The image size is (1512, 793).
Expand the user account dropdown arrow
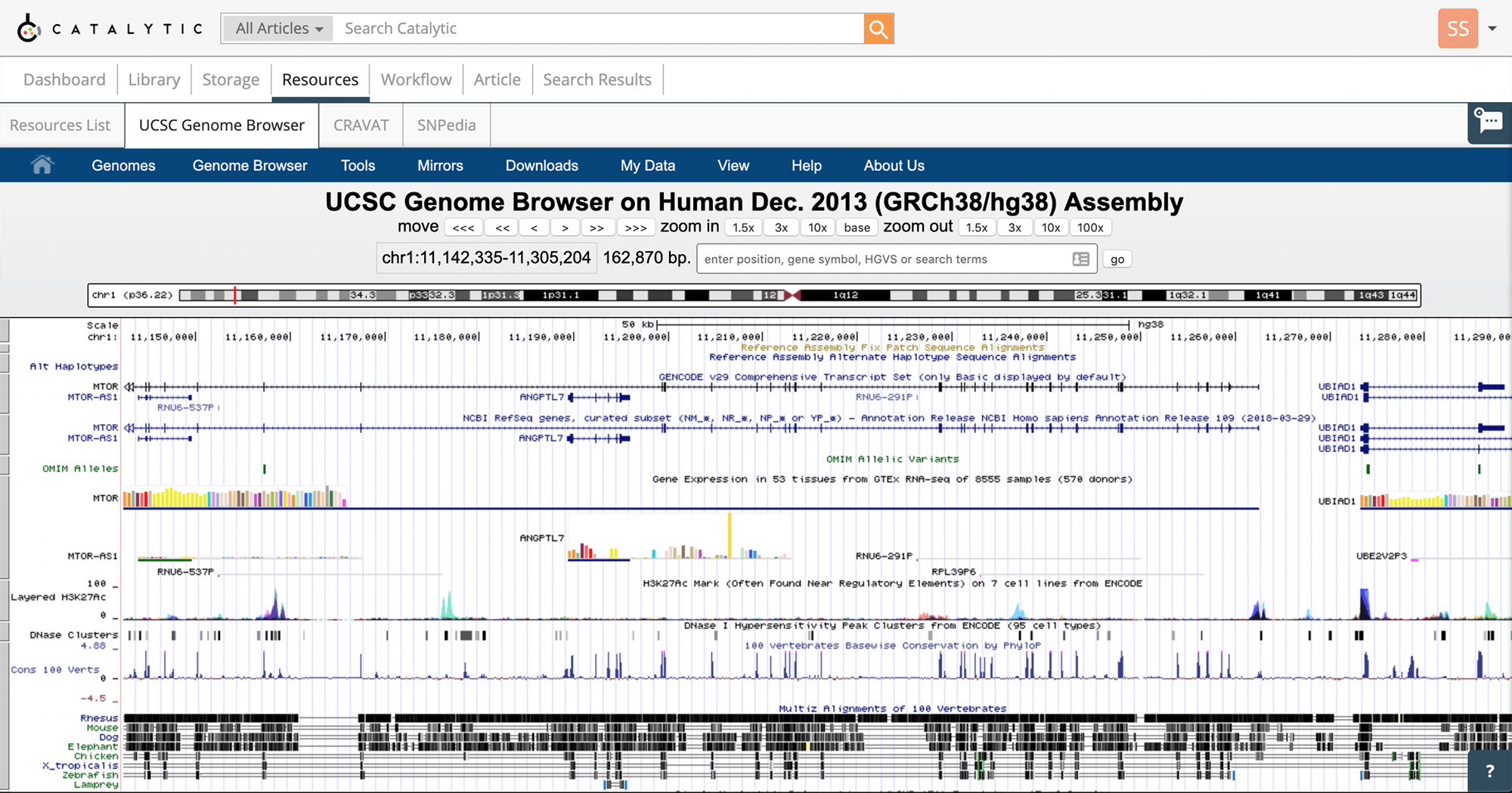click(1492, 29)
